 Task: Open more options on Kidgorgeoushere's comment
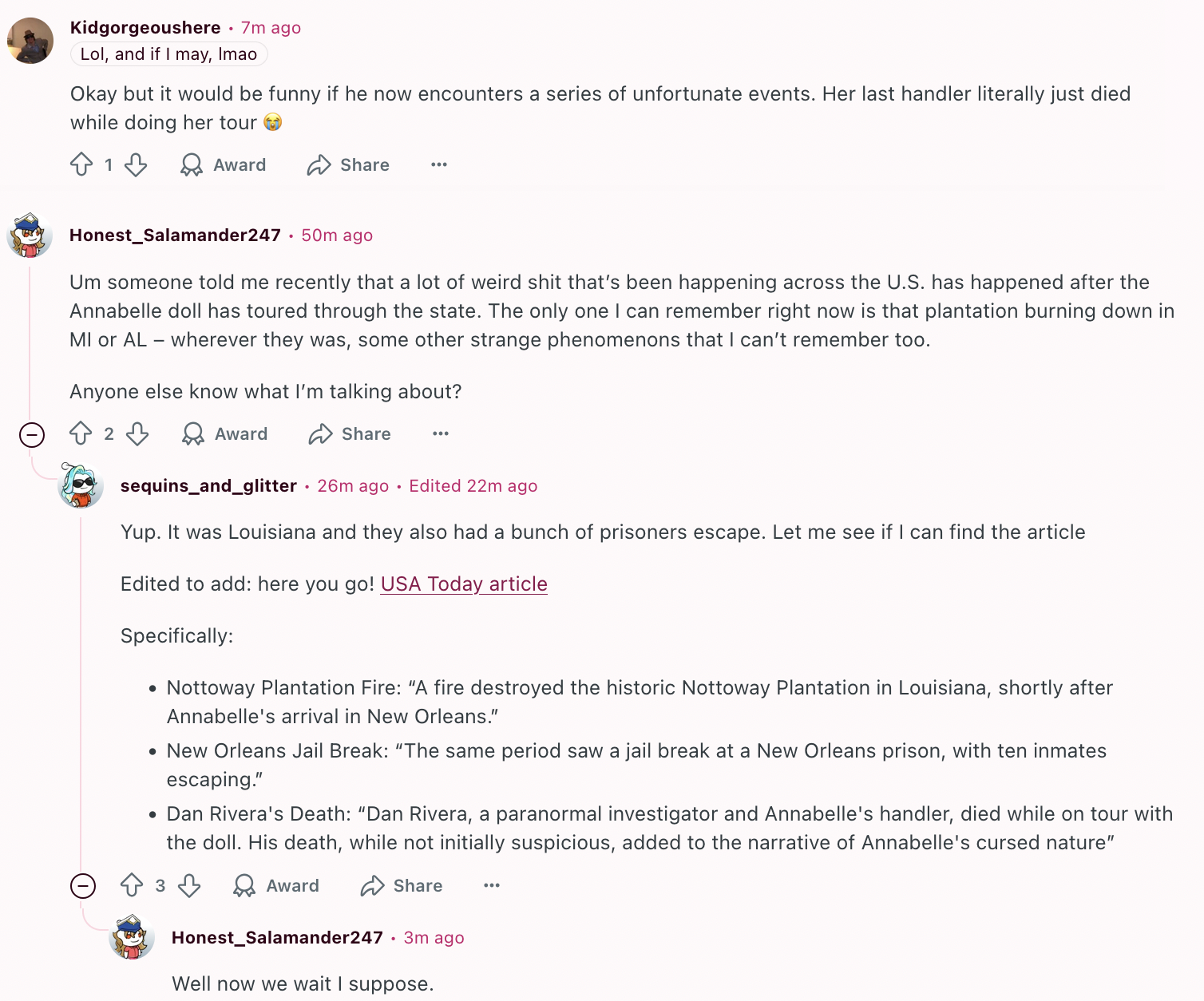click(439, 164)
